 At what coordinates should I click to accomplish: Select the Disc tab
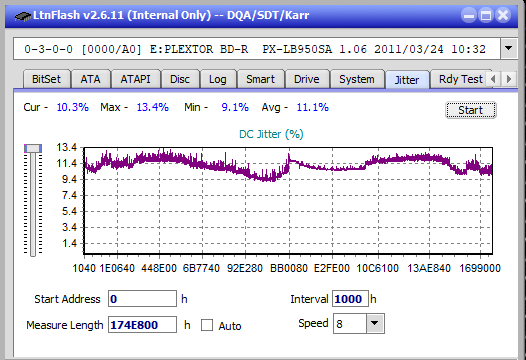180,79
